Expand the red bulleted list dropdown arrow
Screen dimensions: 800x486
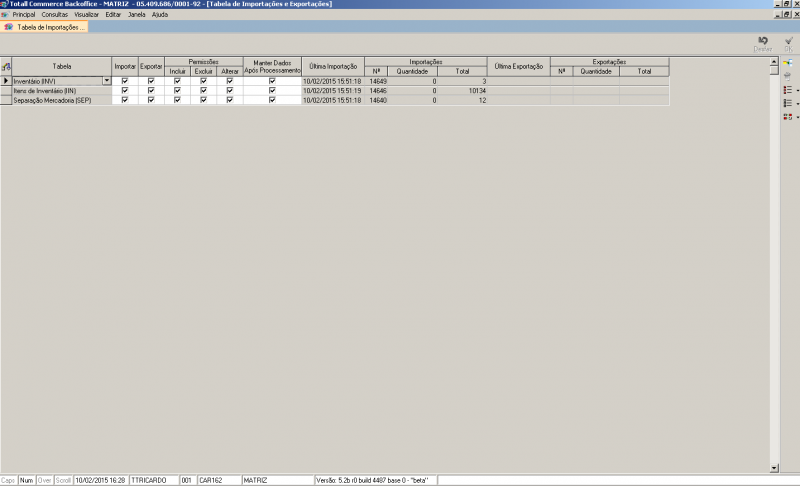pos(797,90)
